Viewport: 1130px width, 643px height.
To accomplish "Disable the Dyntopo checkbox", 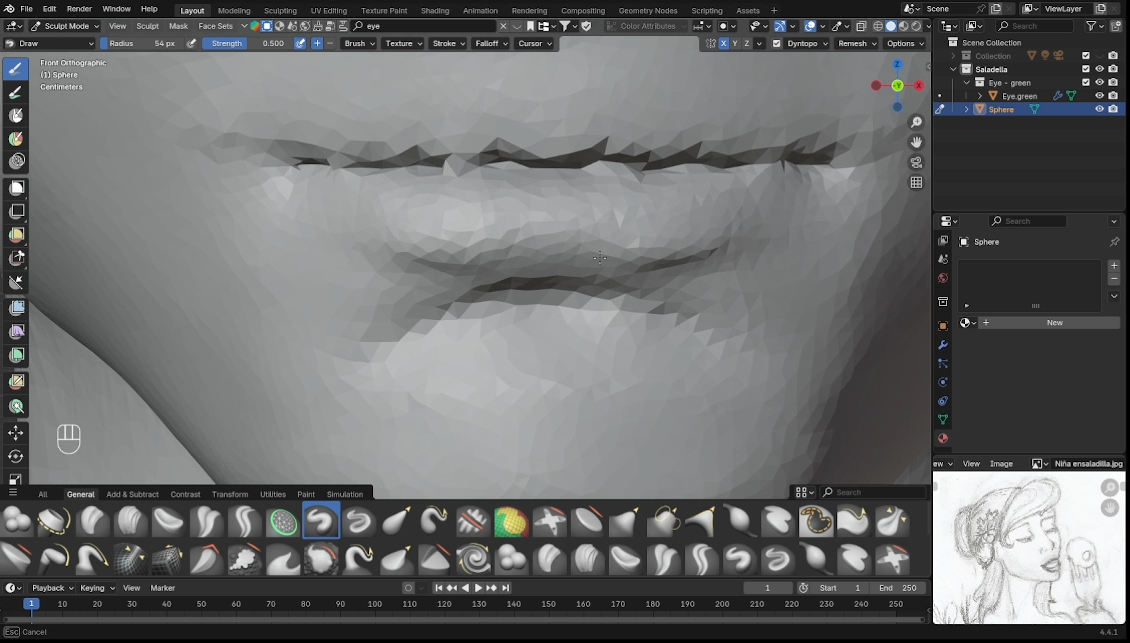I will [776, 43].
